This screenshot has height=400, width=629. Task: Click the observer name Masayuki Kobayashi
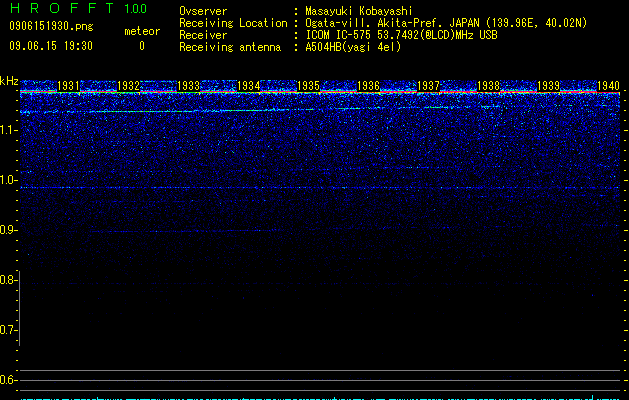(x=359, y=11)
